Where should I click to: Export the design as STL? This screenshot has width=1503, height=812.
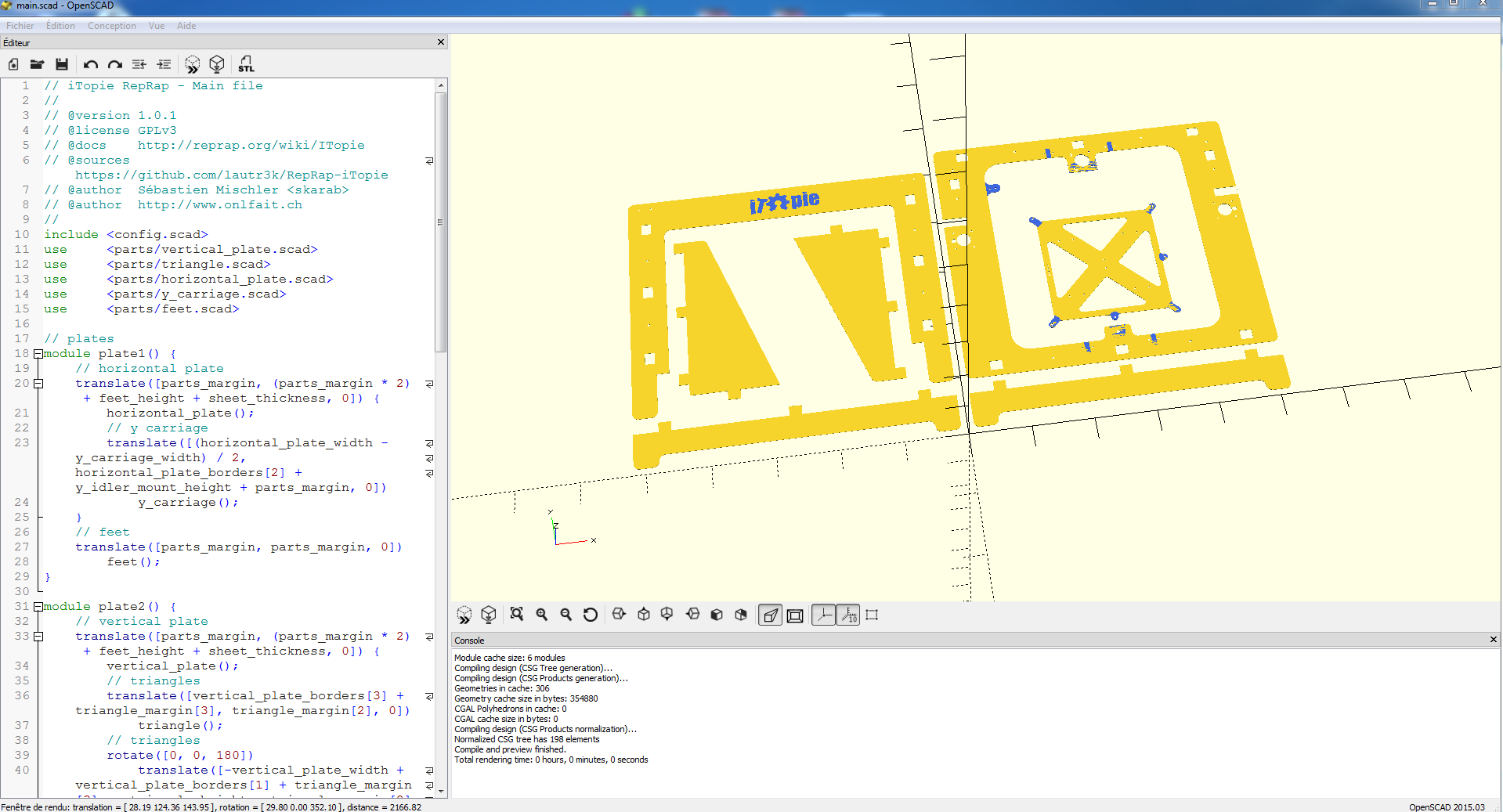click(246, 64)
